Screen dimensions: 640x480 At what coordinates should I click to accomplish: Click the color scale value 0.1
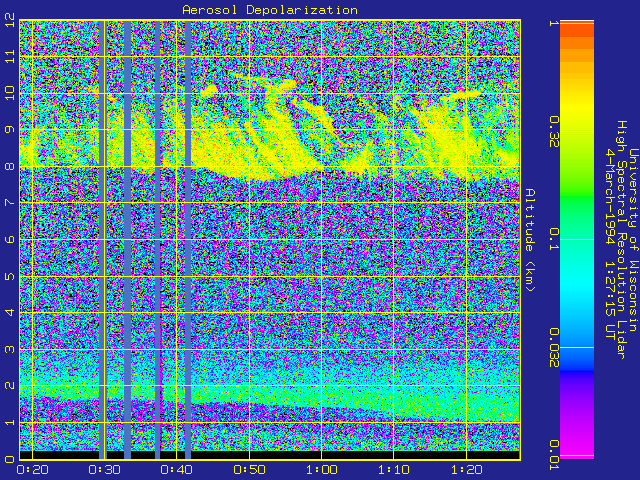(554, 240)
